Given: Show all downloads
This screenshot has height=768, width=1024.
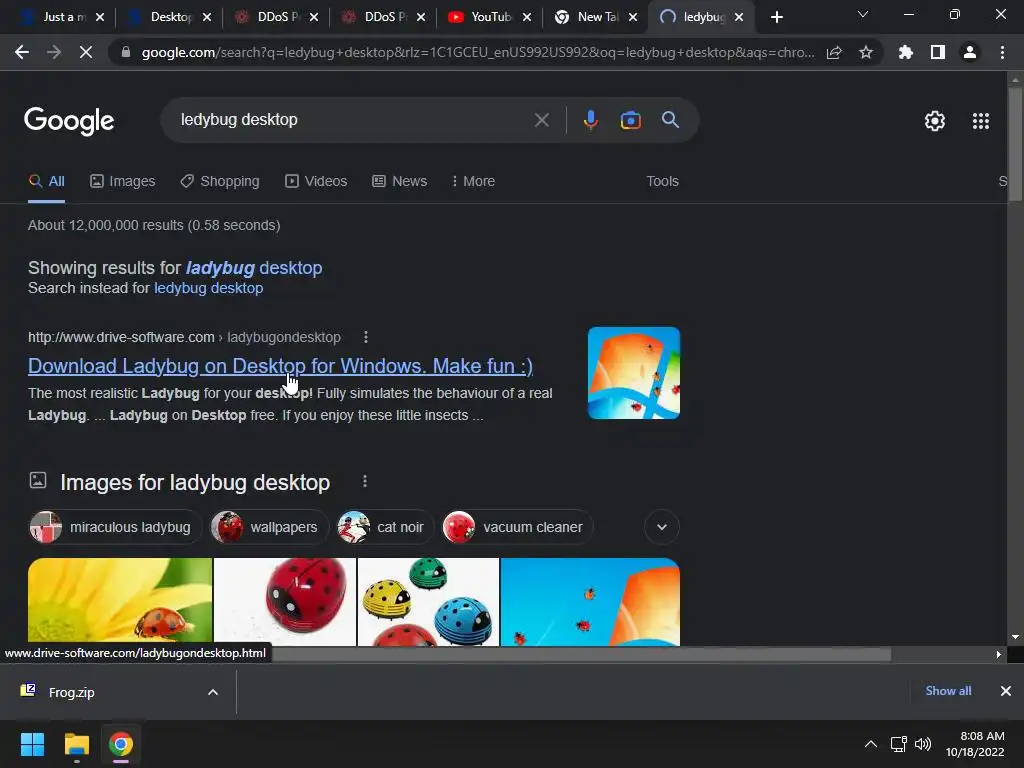Looking at the screenshot, I should click(x=948, y=691).
